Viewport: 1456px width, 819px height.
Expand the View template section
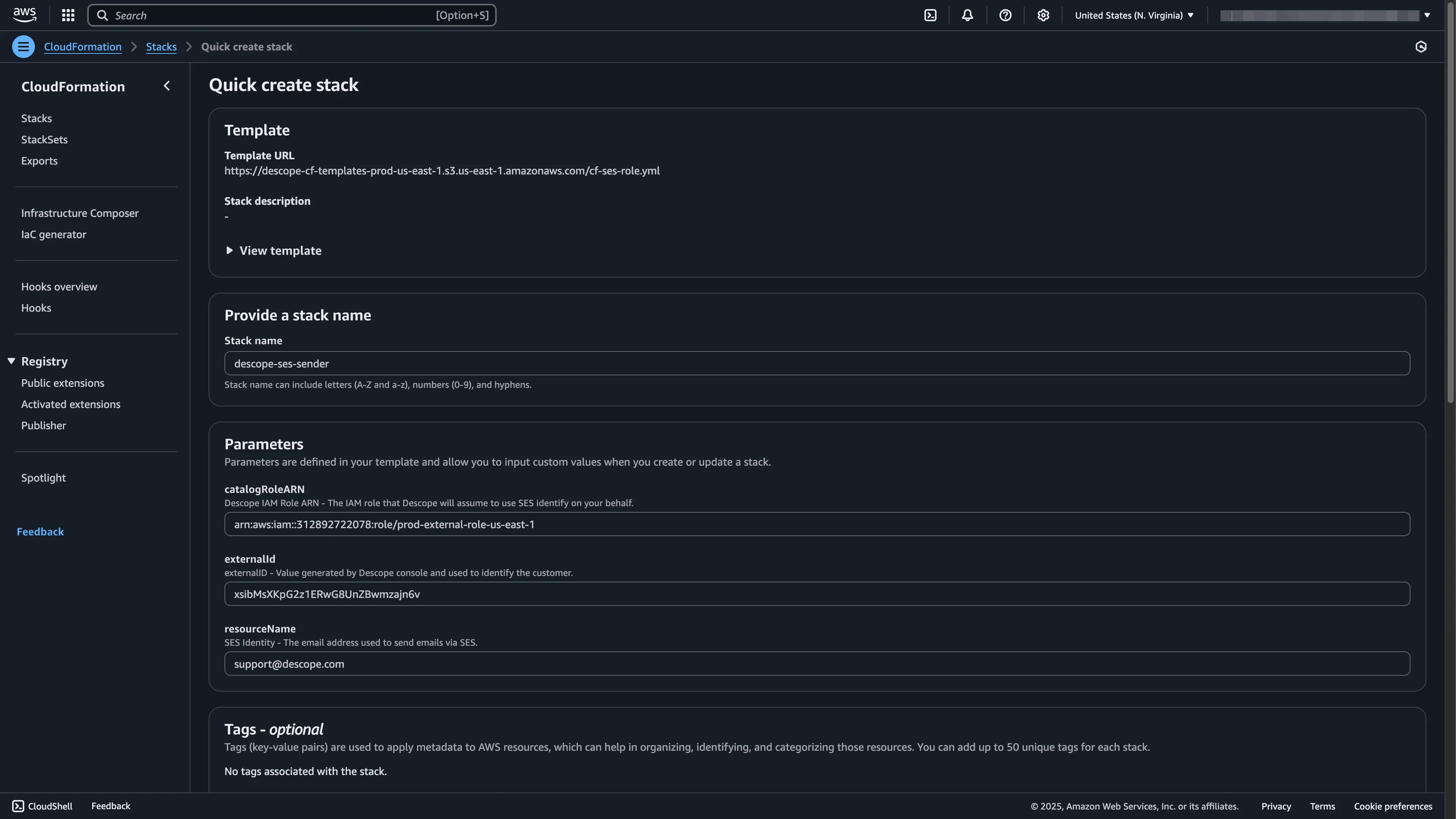(273, 250)
